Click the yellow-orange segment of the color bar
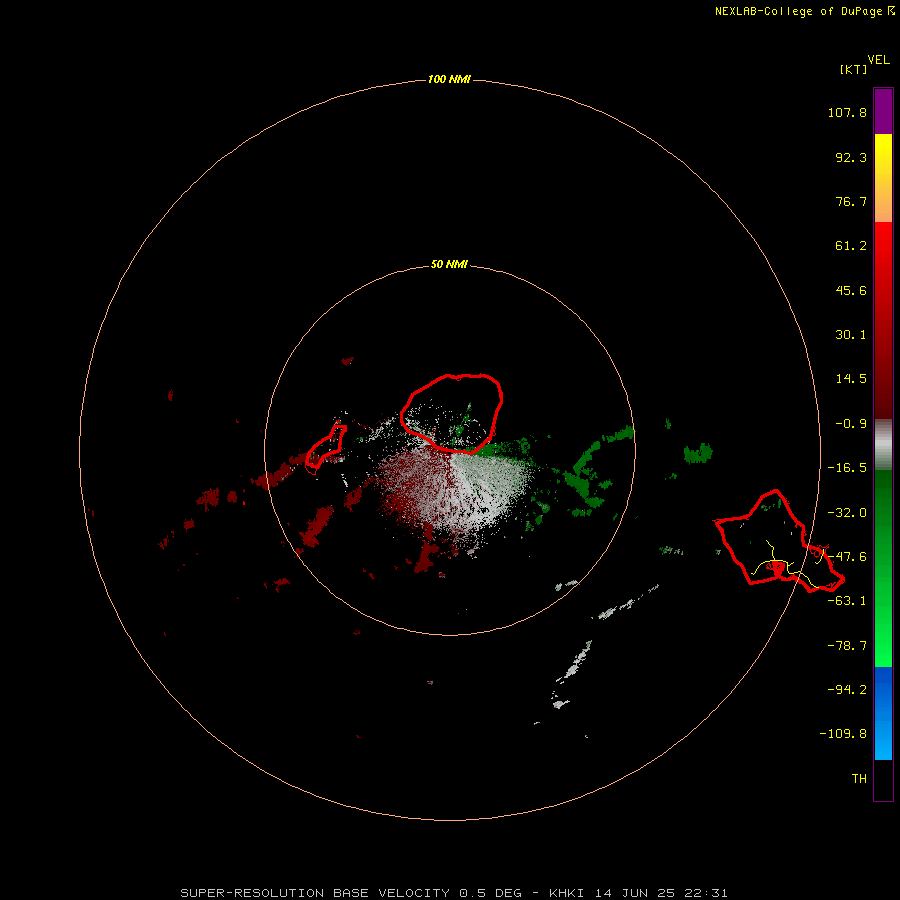This screenshot has width=900, height=900. [x=883, y=178]
